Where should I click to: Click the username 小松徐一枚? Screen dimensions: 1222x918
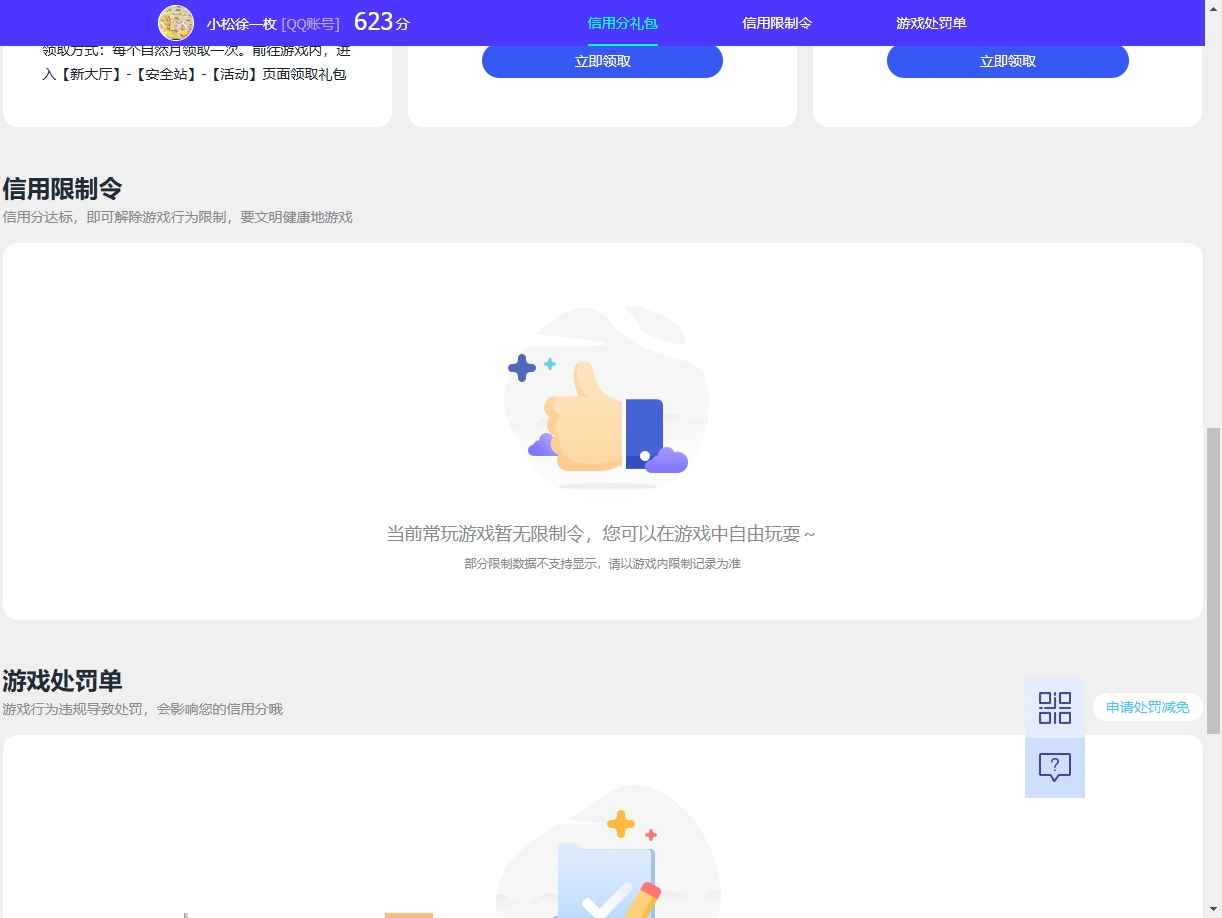click(241, 23)
